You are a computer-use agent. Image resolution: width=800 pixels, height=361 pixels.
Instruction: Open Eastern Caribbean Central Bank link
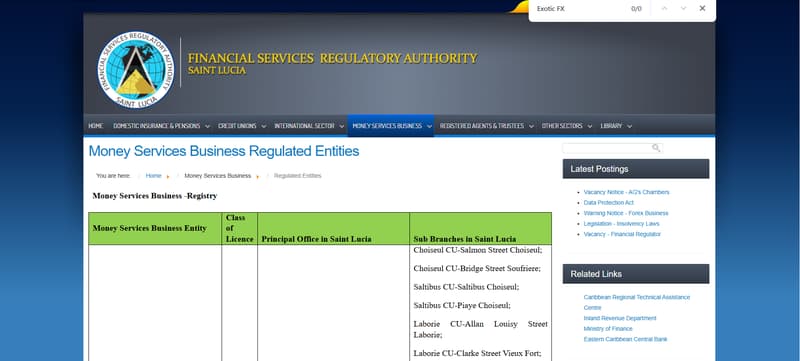pos(626,339)
